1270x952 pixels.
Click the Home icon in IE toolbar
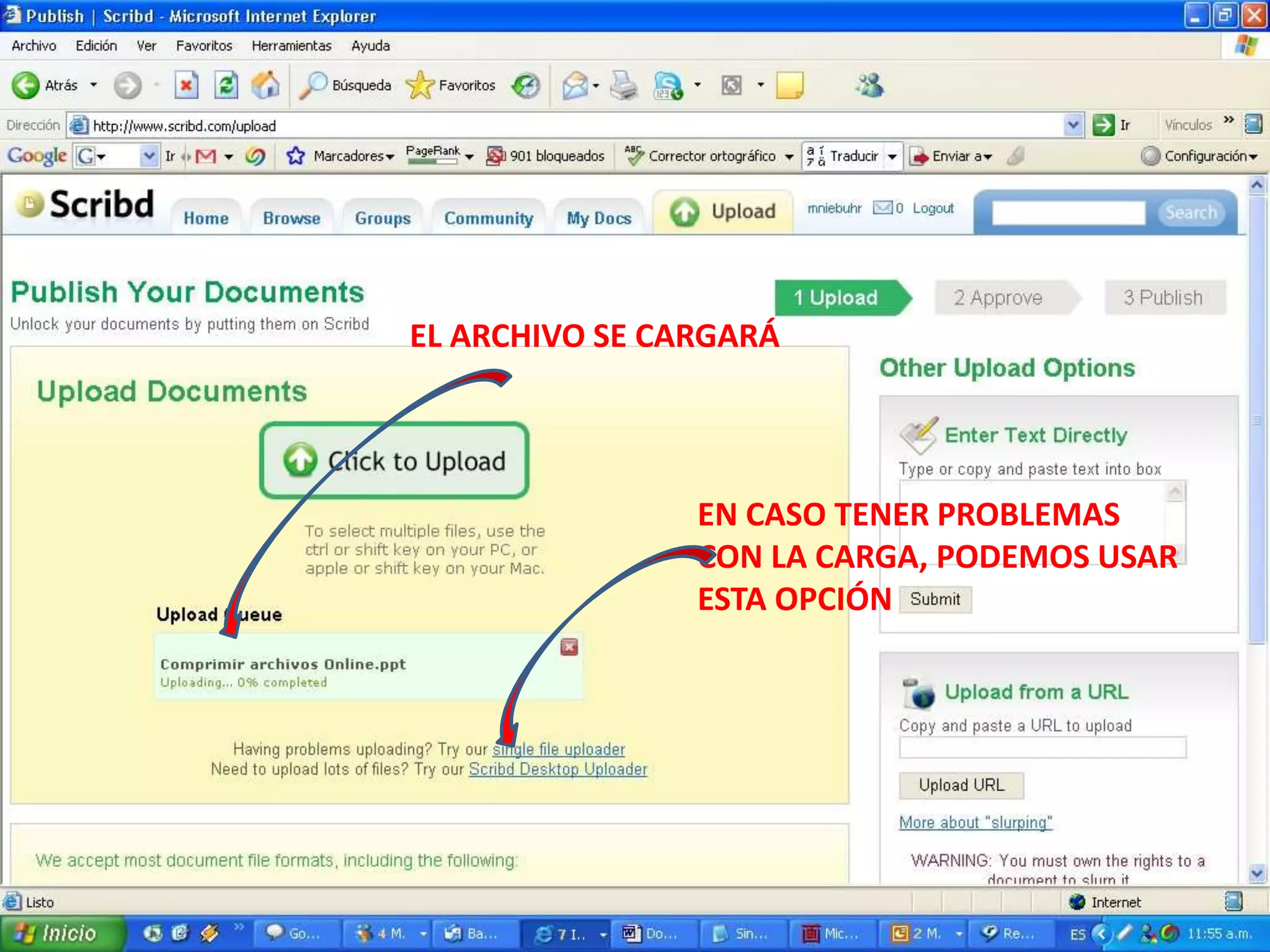pos(265,85)
